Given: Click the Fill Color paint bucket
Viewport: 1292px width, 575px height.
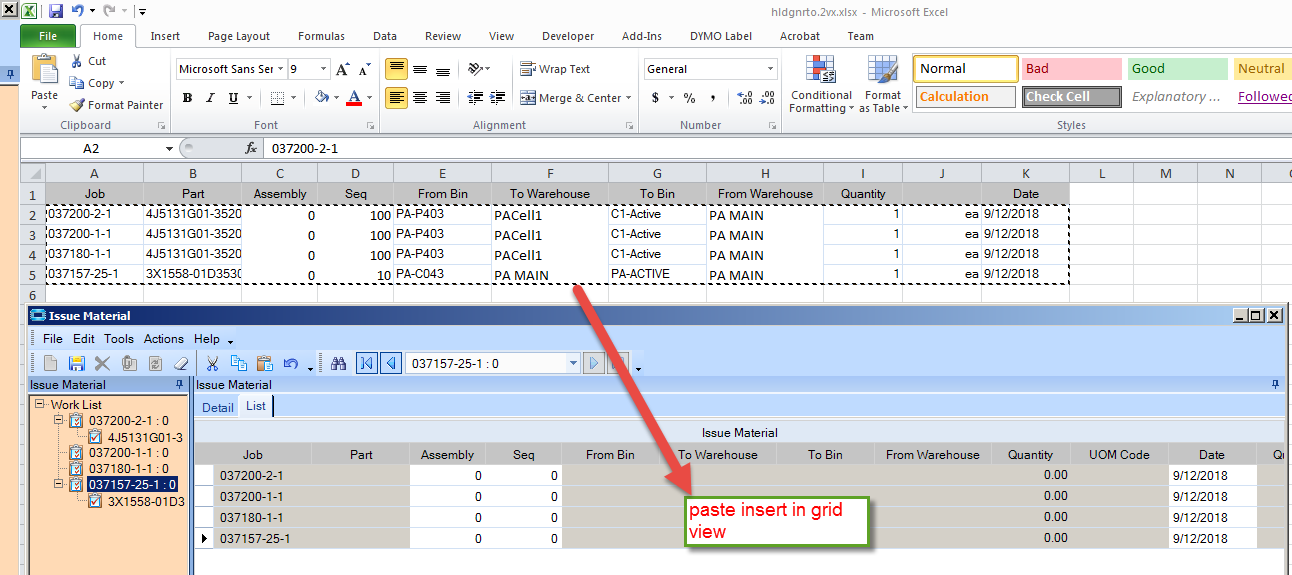Looking at the screenshot, I should point(321,98).
